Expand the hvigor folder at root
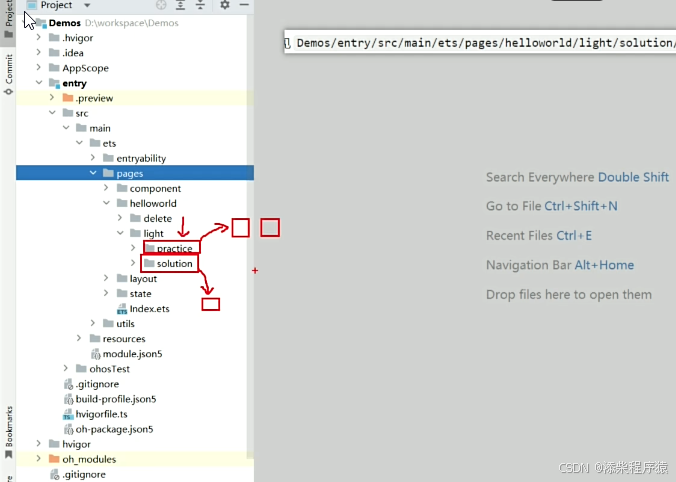 38,444
